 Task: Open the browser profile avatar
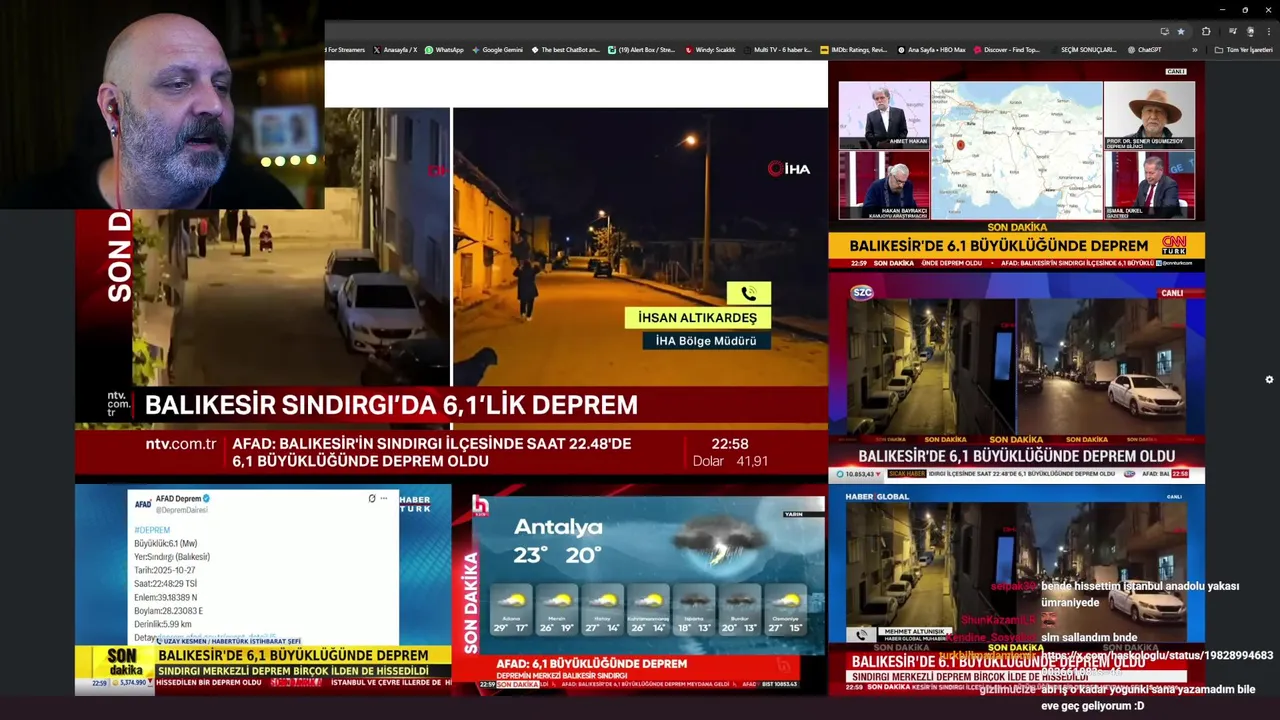1250,32
